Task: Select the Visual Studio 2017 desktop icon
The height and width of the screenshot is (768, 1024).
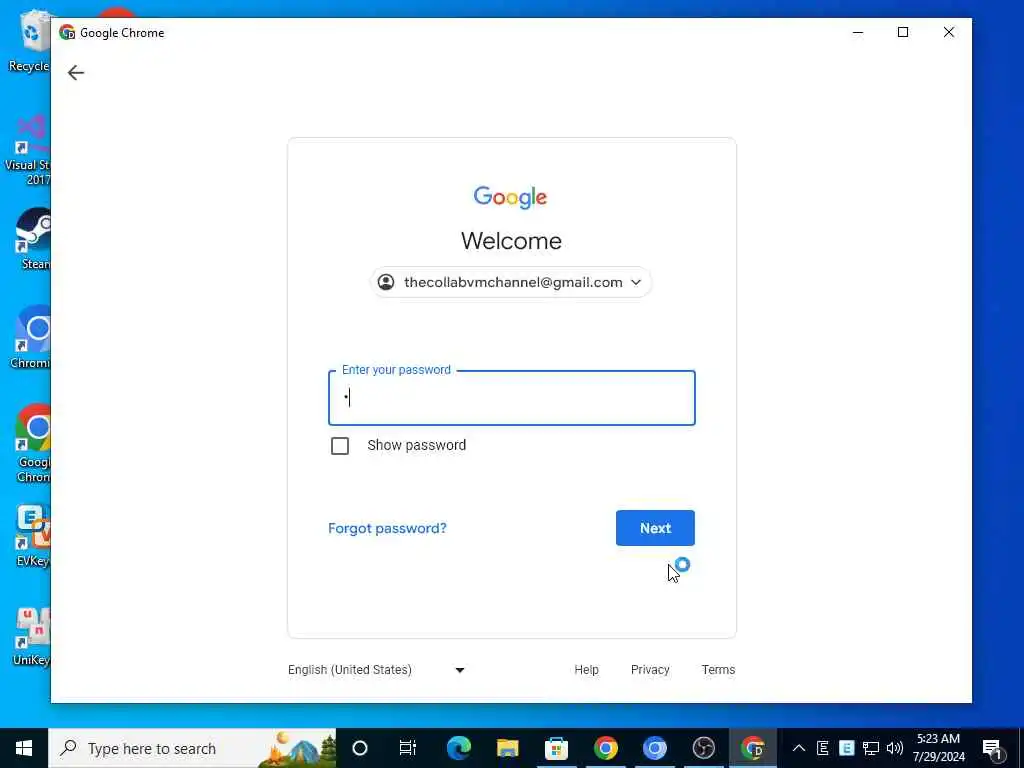Action: (x=27, y=150)
